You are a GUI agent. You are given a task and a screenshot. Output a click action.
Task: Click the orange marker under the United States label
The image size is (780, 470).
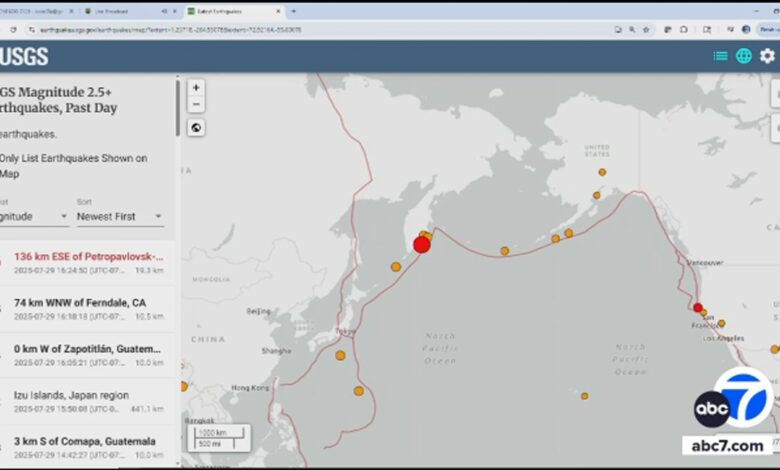[602, 172]
